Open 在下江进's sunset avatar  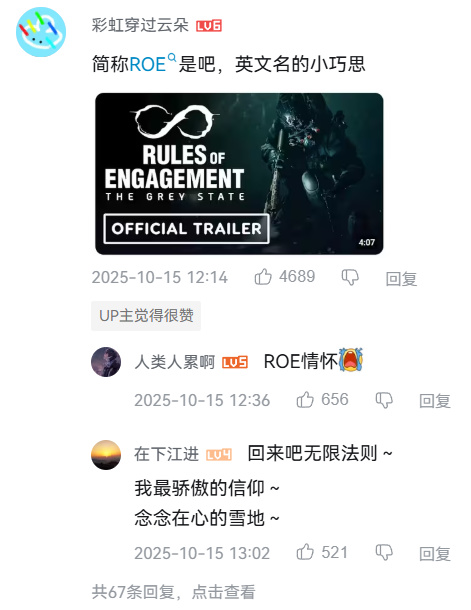click(106, 455)
